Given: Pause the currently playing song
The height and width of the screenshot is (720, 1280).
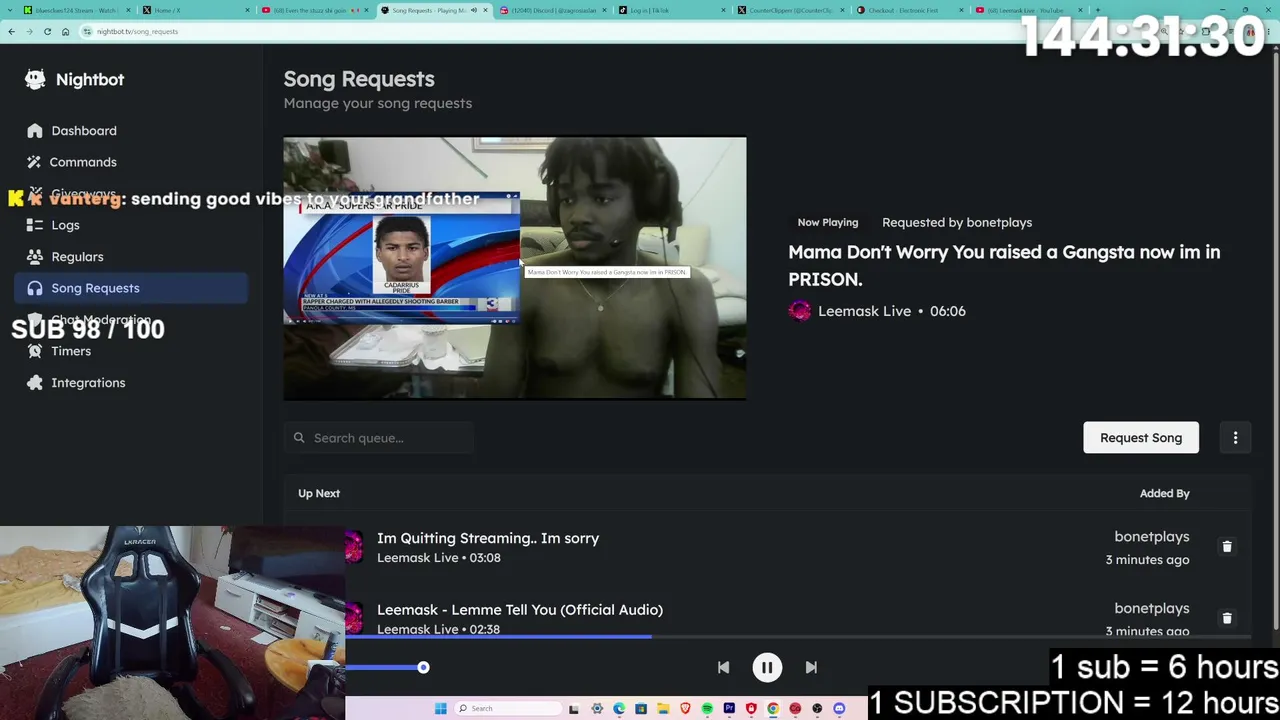Looking at the screenshot, I should tap(767, 668).
